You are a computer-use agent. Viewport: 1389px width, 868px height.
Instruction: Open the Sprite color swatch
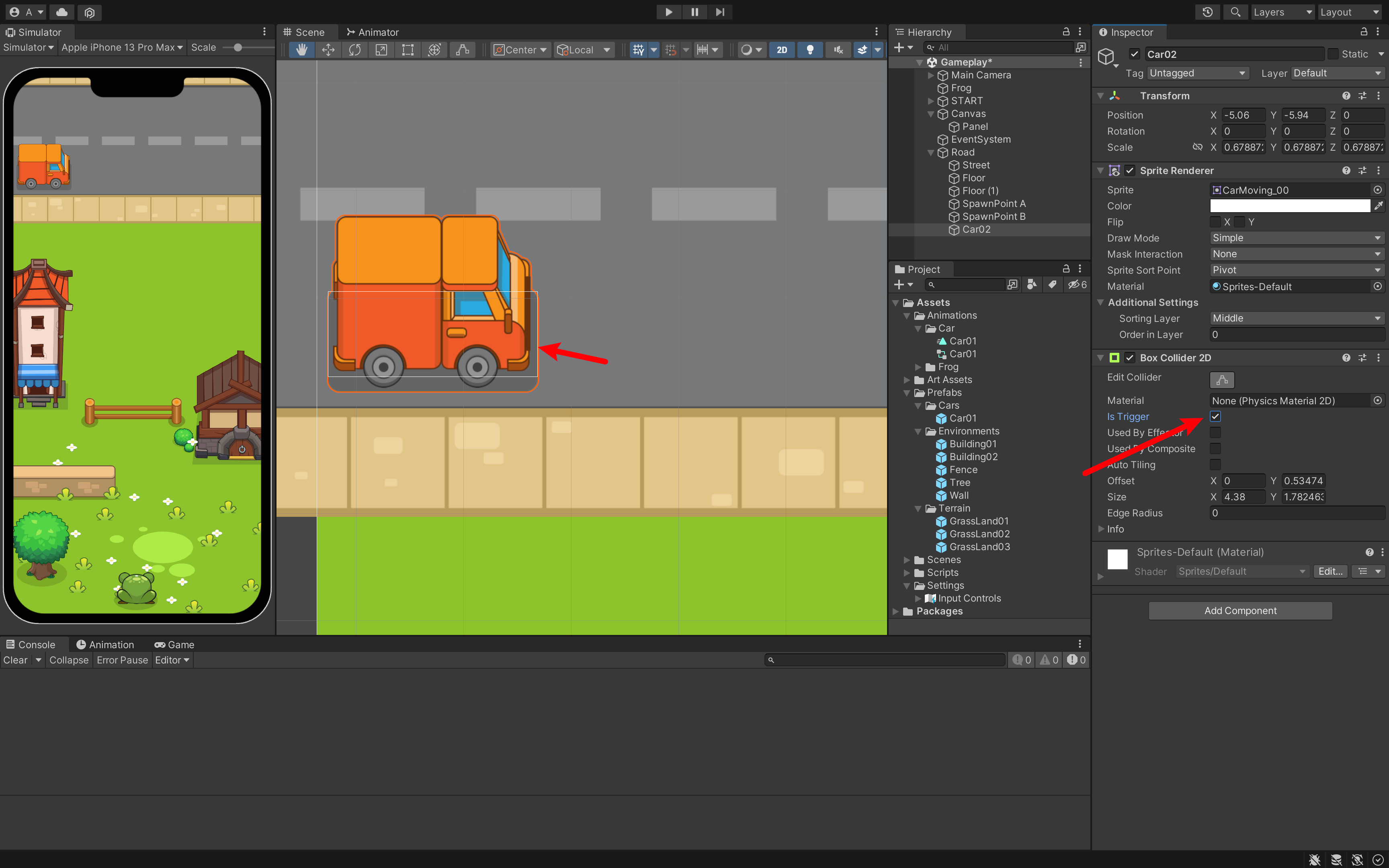point(1290,205)
